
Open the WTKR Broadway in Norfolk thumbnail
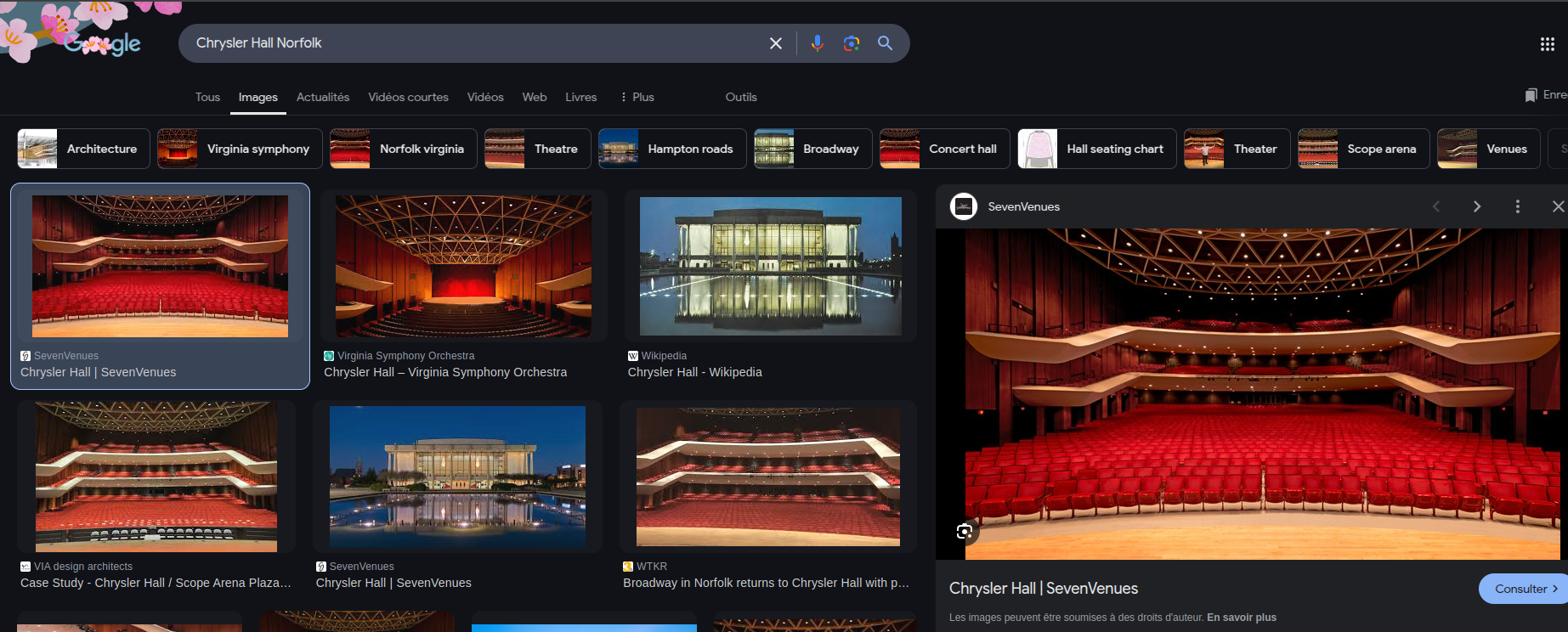pyautogui.click(x=768, y=477)
